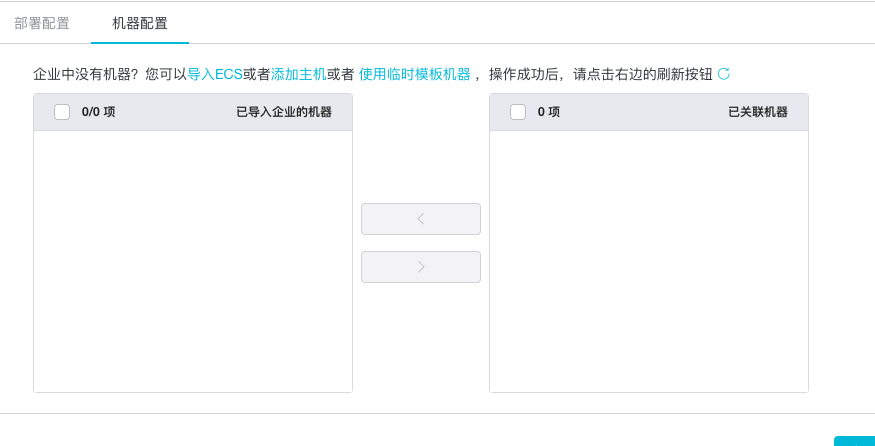Switch to the 部署配置 tab
This screenshot has width=875, height=446.
tap(42, 24)
